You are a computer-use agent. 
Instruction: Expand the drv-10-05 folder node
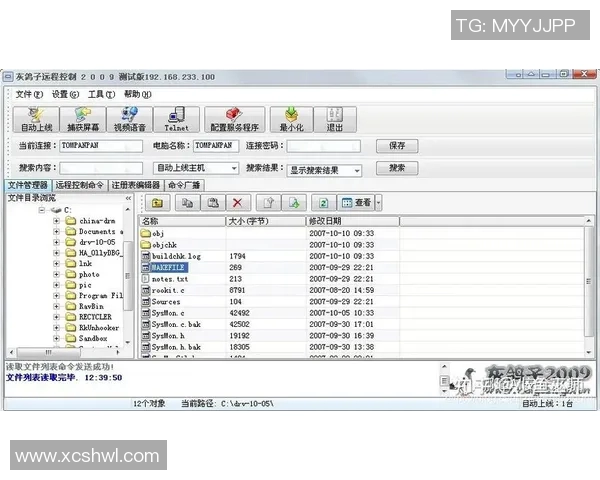coord(56,242)
